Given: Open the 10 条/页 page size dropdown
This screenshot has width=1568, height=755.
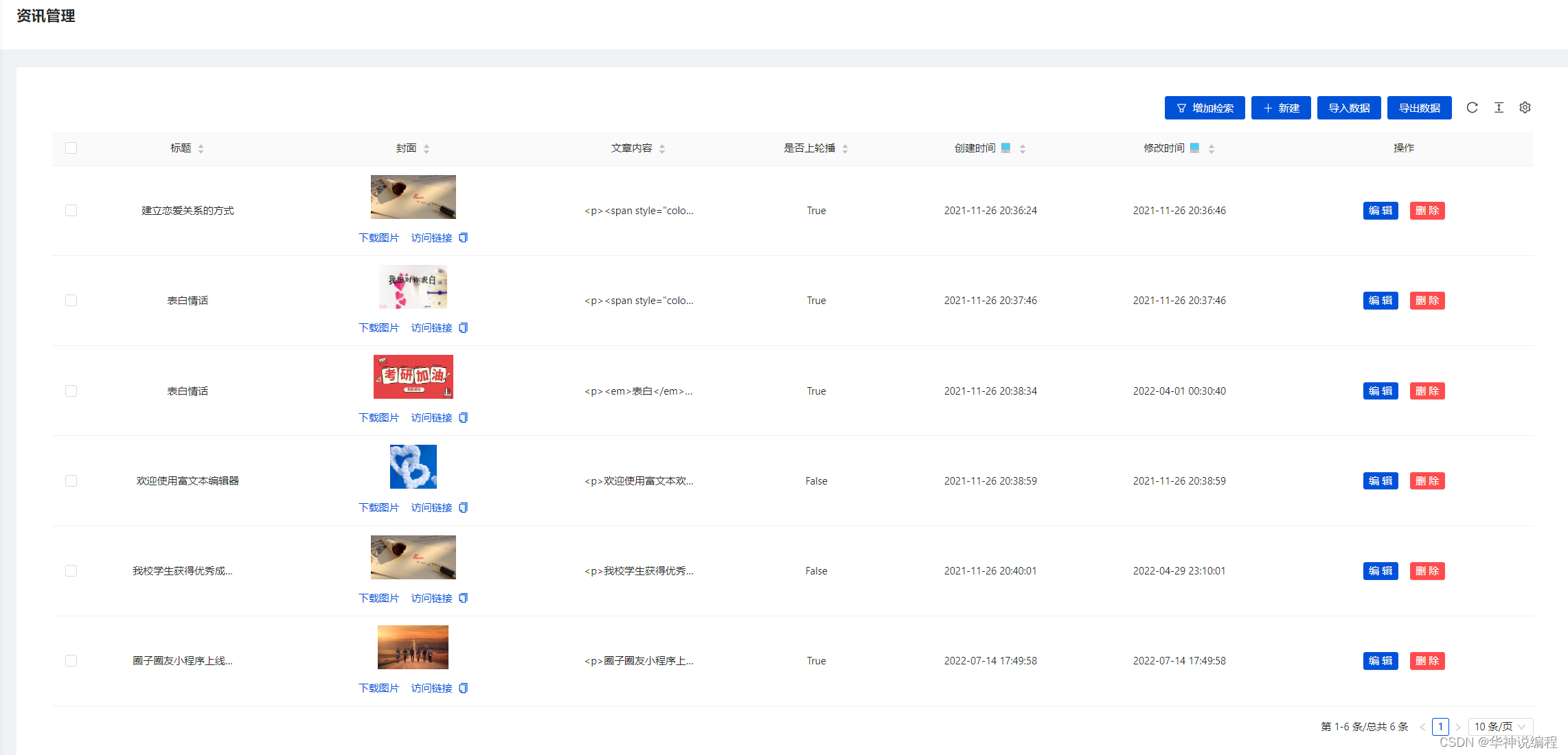Looking at the screenshot, I should [x=1500, y=726].
